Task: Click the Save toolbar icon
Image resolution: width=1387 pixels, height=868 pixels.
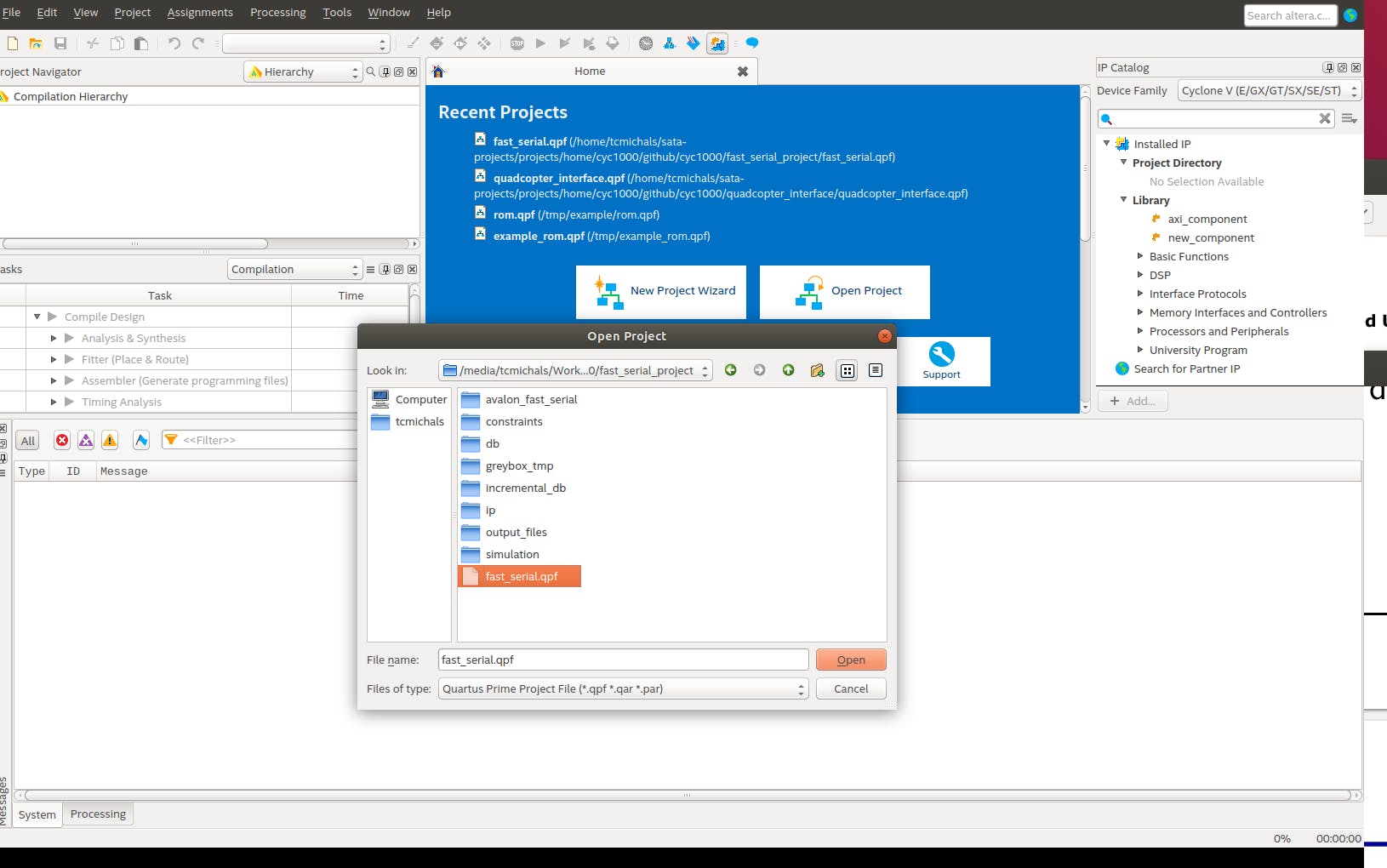Action: coord(60,43)
